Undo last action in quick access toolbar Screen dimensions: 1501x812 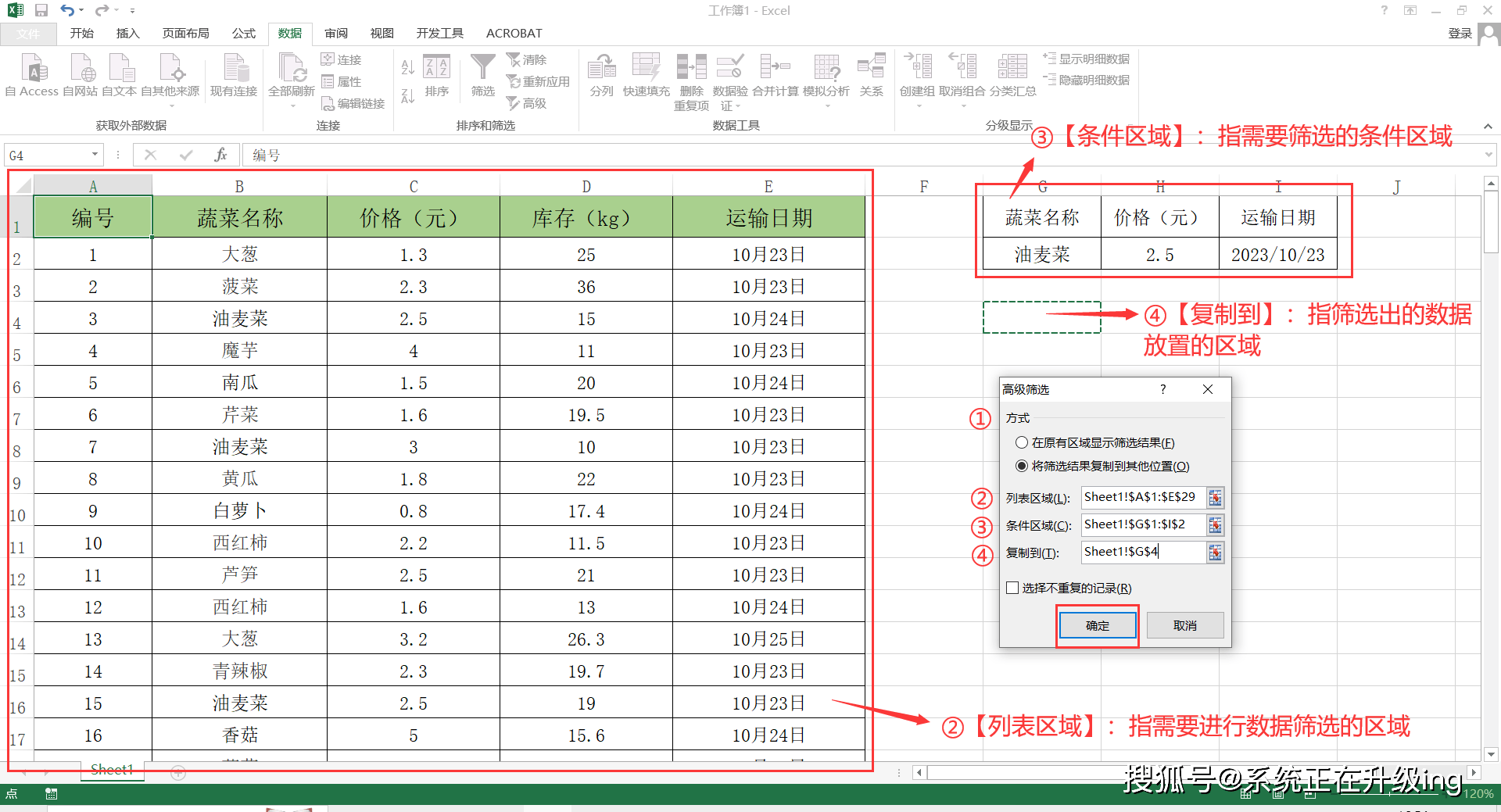(x=67, y=10)
